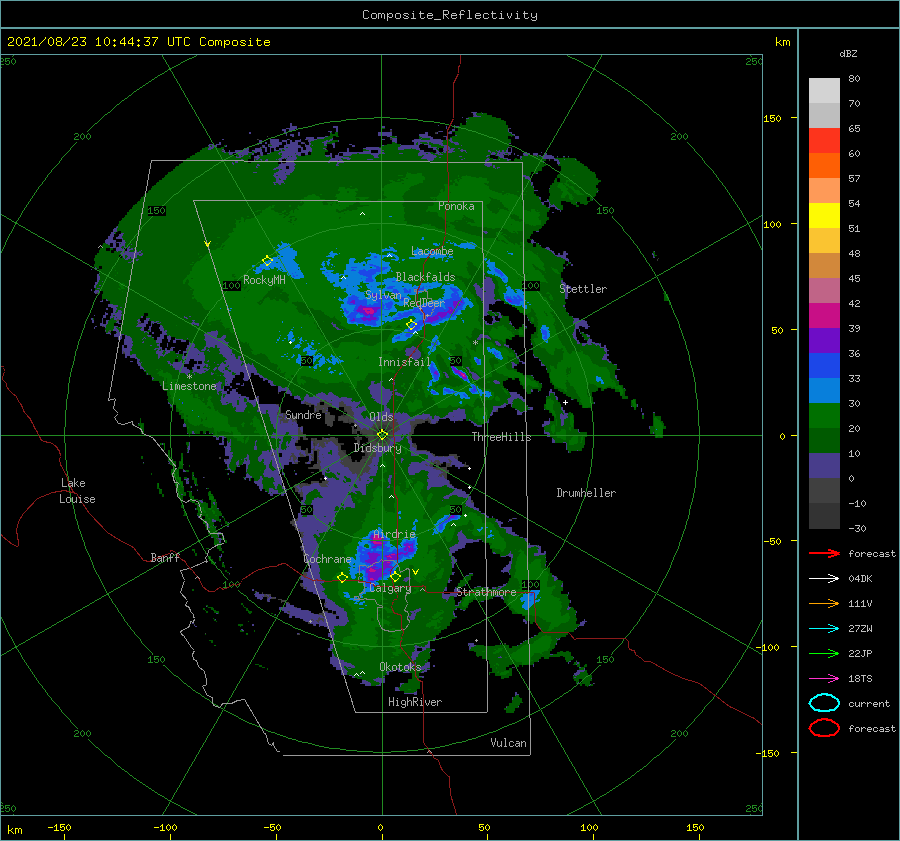Click the RedDeer city label
The image size is (900, 841).
coord(424,303)
